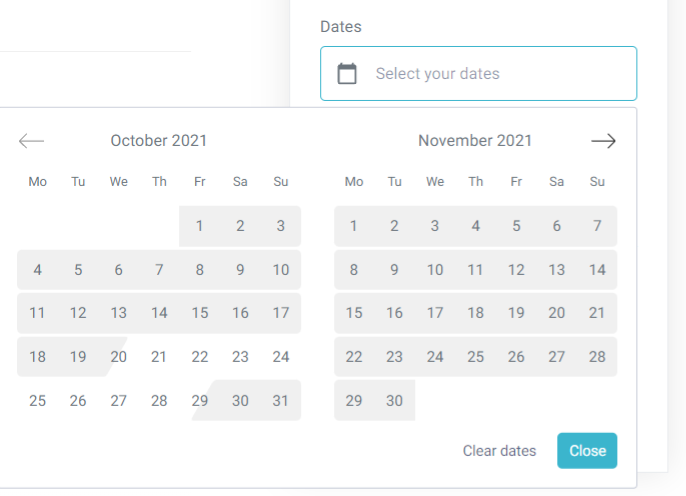Click the Select your dates input

tap(490, 73)
